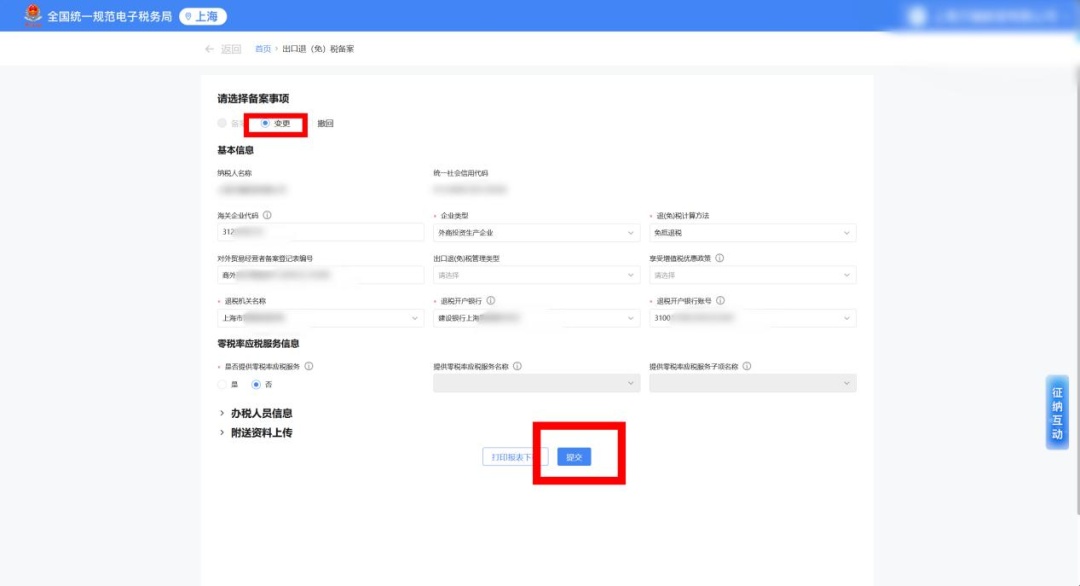The width and height of the screenshot is (1080, 586).
Task: Click info icon beside 提供零税率应税服务名称
Action: (517, 366)
